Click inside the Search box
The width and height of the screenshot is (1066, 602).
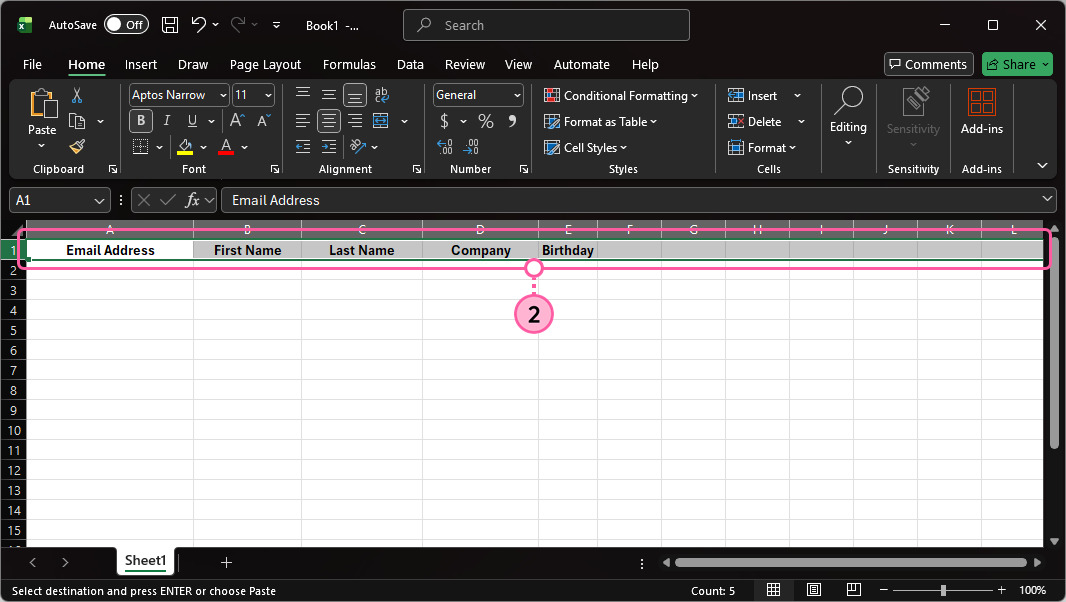pos(546,24)
